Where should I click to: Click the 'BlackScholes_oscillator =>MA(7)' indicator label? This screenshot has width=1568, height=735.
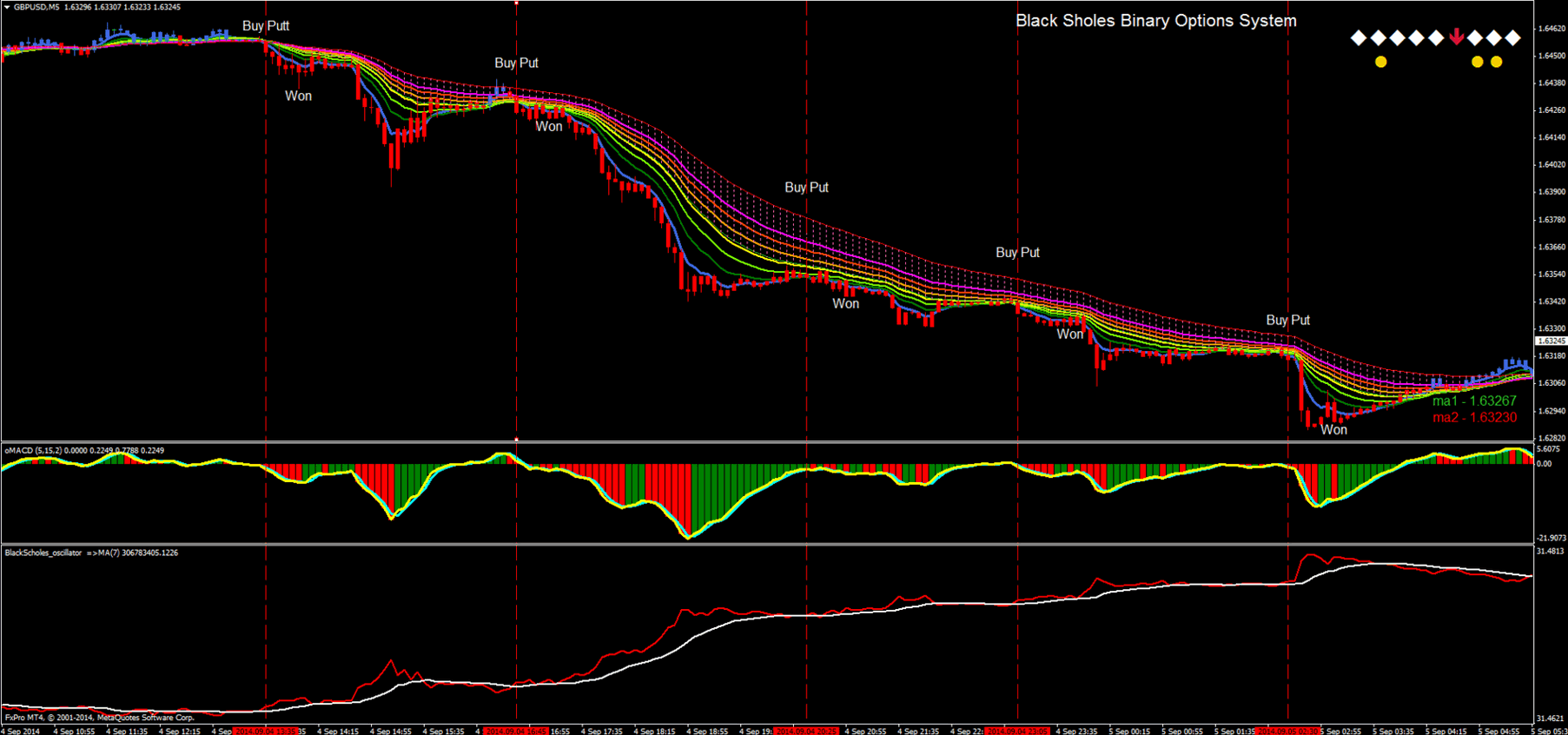click(x=63, y=553)
